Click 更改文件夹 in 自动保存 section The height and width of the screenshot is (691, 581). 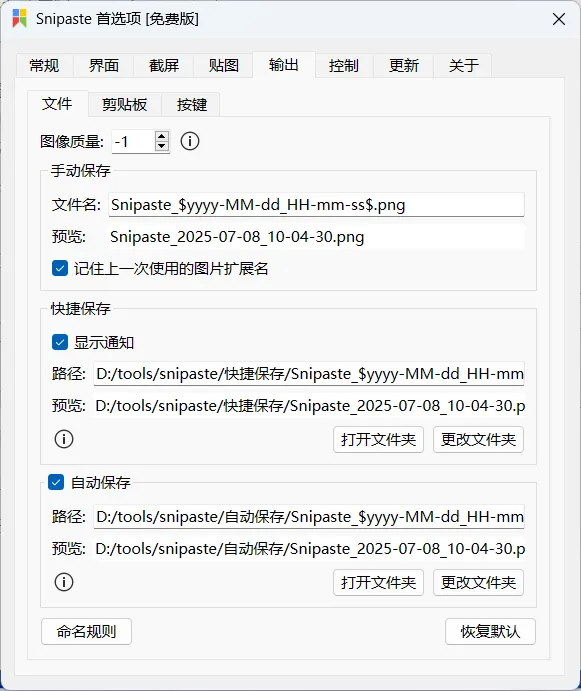tap(478, 583)
